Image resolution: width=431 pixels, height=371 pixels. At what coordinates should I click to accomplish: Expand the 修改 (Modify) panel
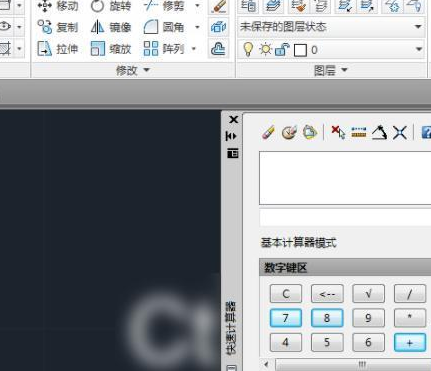(x=133, y=70)
